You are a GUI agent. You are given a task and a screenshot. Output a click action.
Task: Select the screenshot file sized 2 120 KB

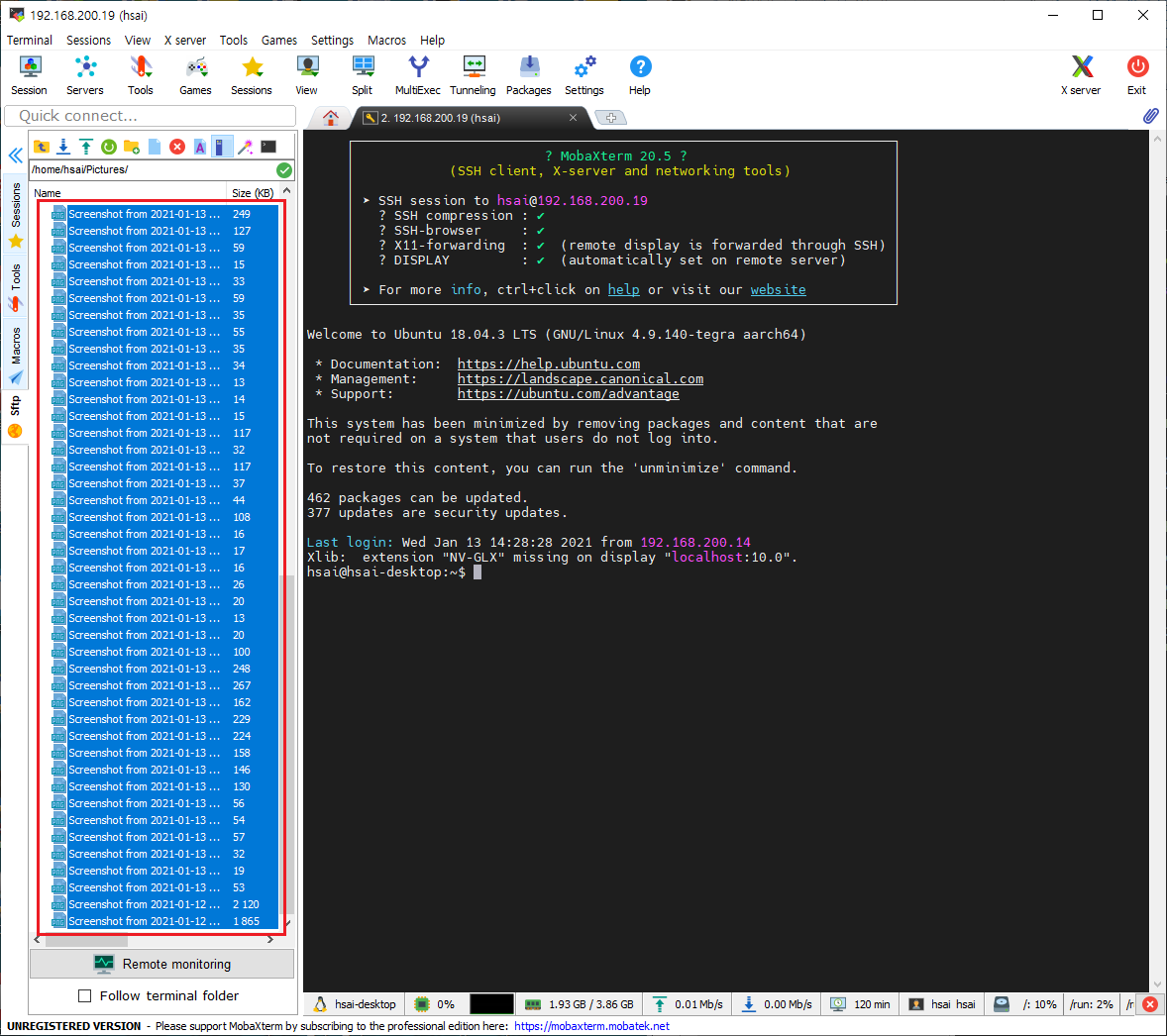(x=163, y=904)
